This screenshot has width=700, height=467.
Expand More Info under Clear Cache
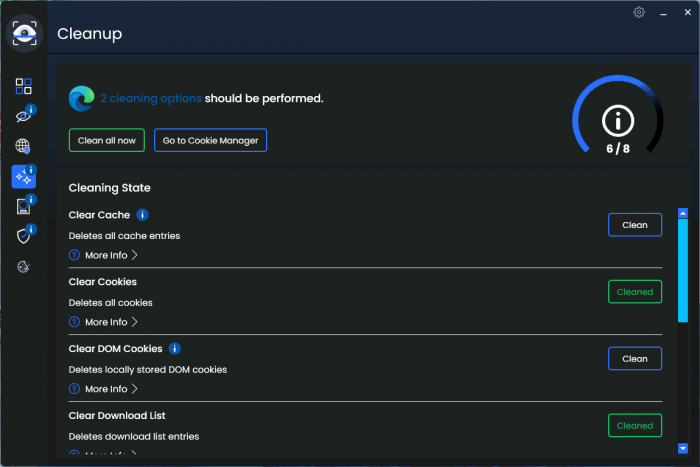click(x=104, y=255)
